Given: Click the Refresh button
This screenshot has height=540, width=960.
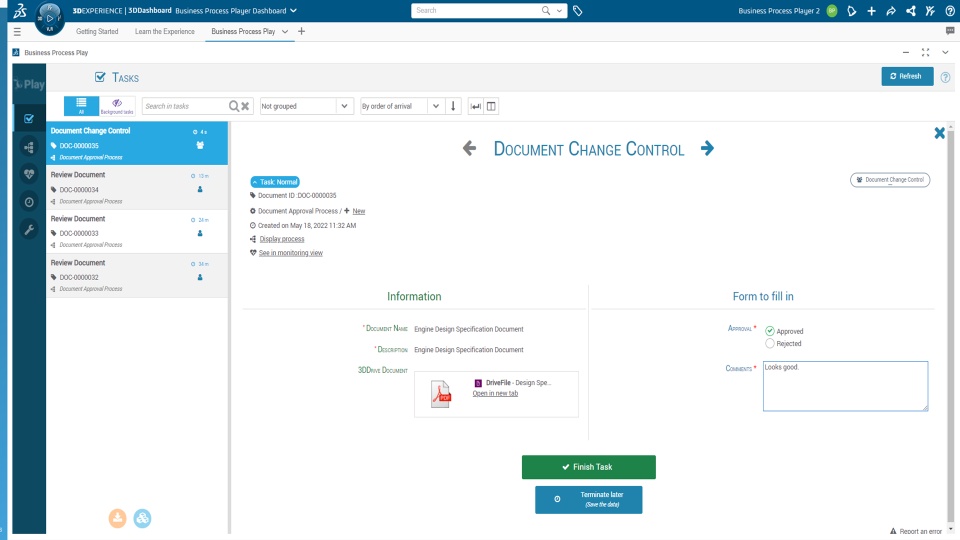Looking at the screenshot, I should tap(907, 76).
